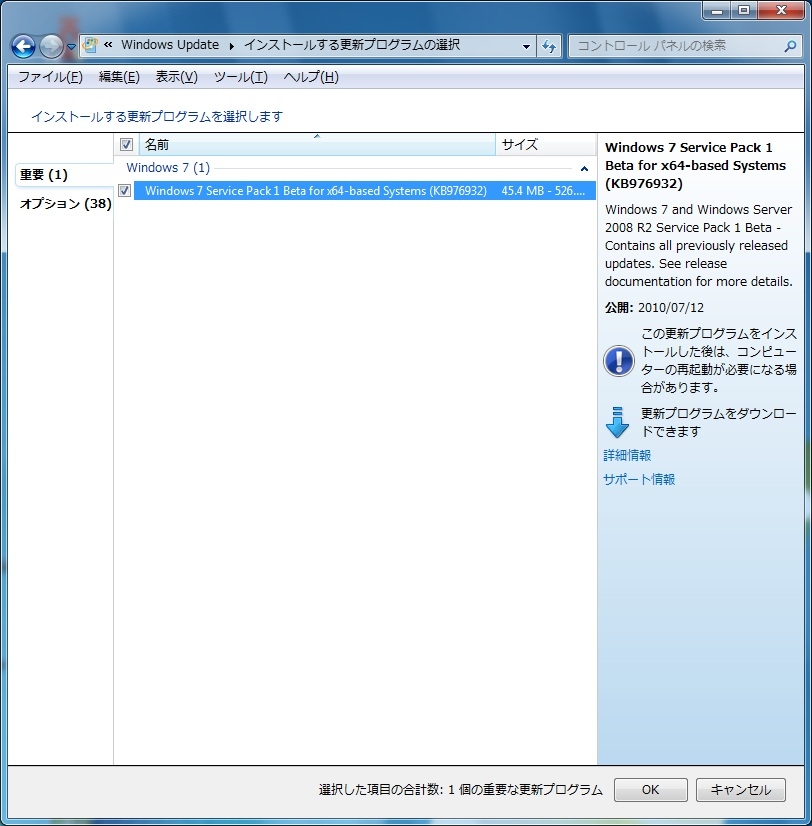Click the インストールする更新プログラムを選択します heading
Image resolution: width=812 pixels, height=826 pixels.
(x=157, y=116)
